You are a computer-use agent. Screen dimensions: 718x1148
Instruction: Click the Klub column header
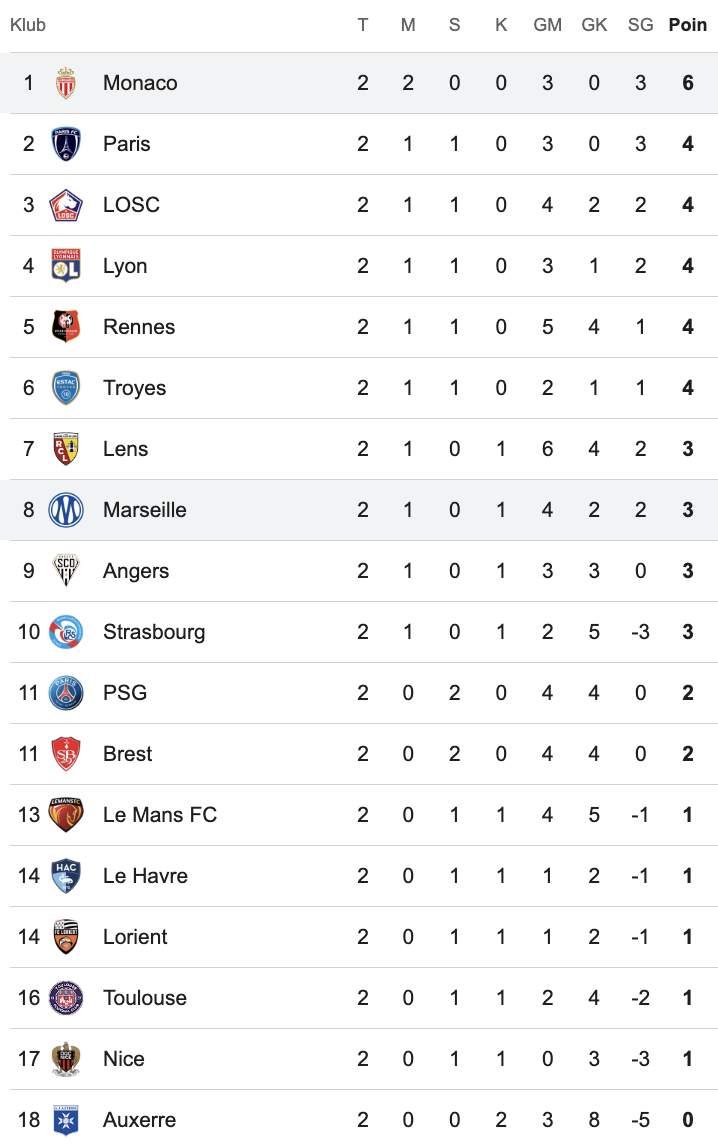click(x=28, y=25)
